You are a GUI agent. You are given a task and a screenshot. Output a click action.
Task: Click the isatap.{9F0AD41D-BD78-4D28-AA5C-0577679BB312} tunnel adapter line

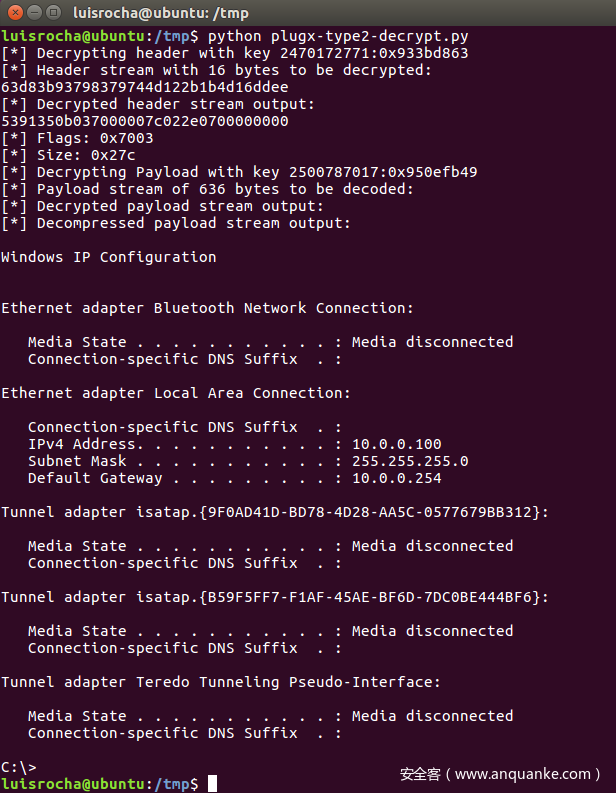point(275,512)
